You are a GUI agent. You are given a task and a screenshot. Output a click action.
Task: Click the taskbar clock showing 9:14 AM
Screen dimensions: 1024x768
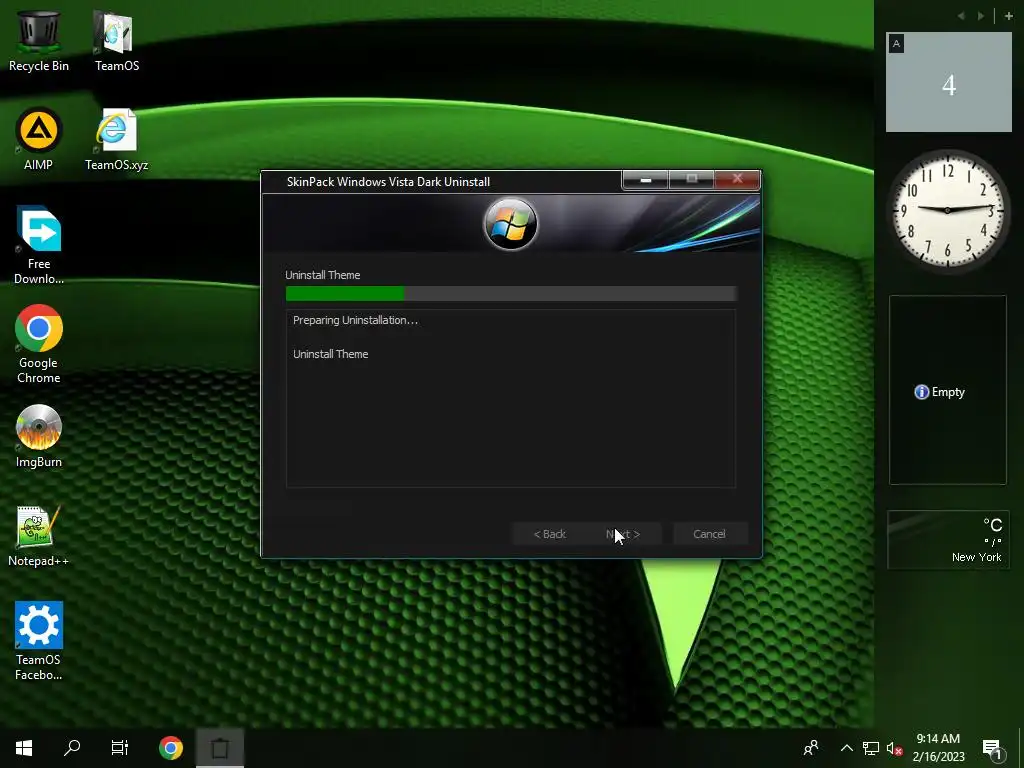(x=938, y=748)
